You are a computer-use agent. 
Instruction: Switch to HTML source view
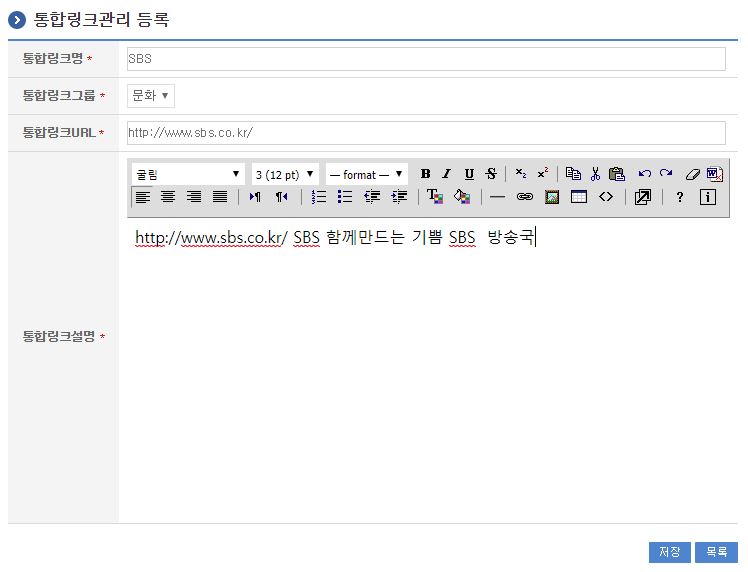click(x=606, y=197)
